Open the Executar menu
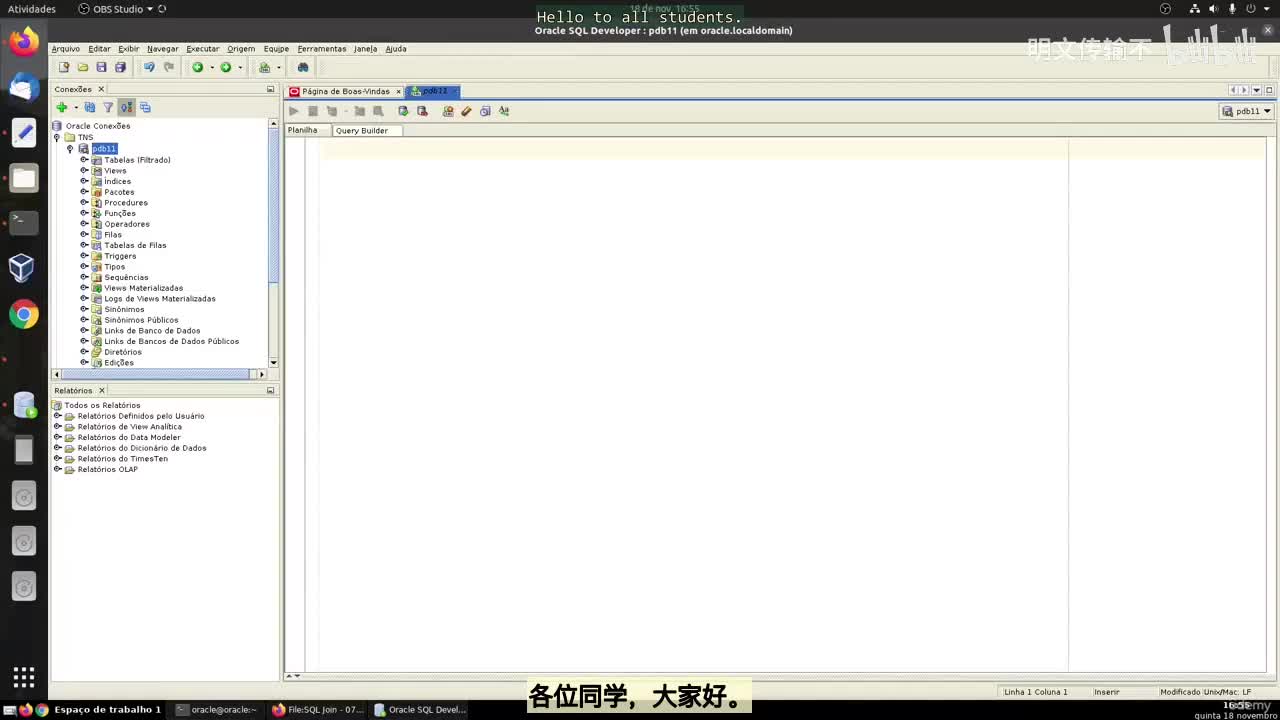This screenshot has height=720, width=1280. coord(202,48)
